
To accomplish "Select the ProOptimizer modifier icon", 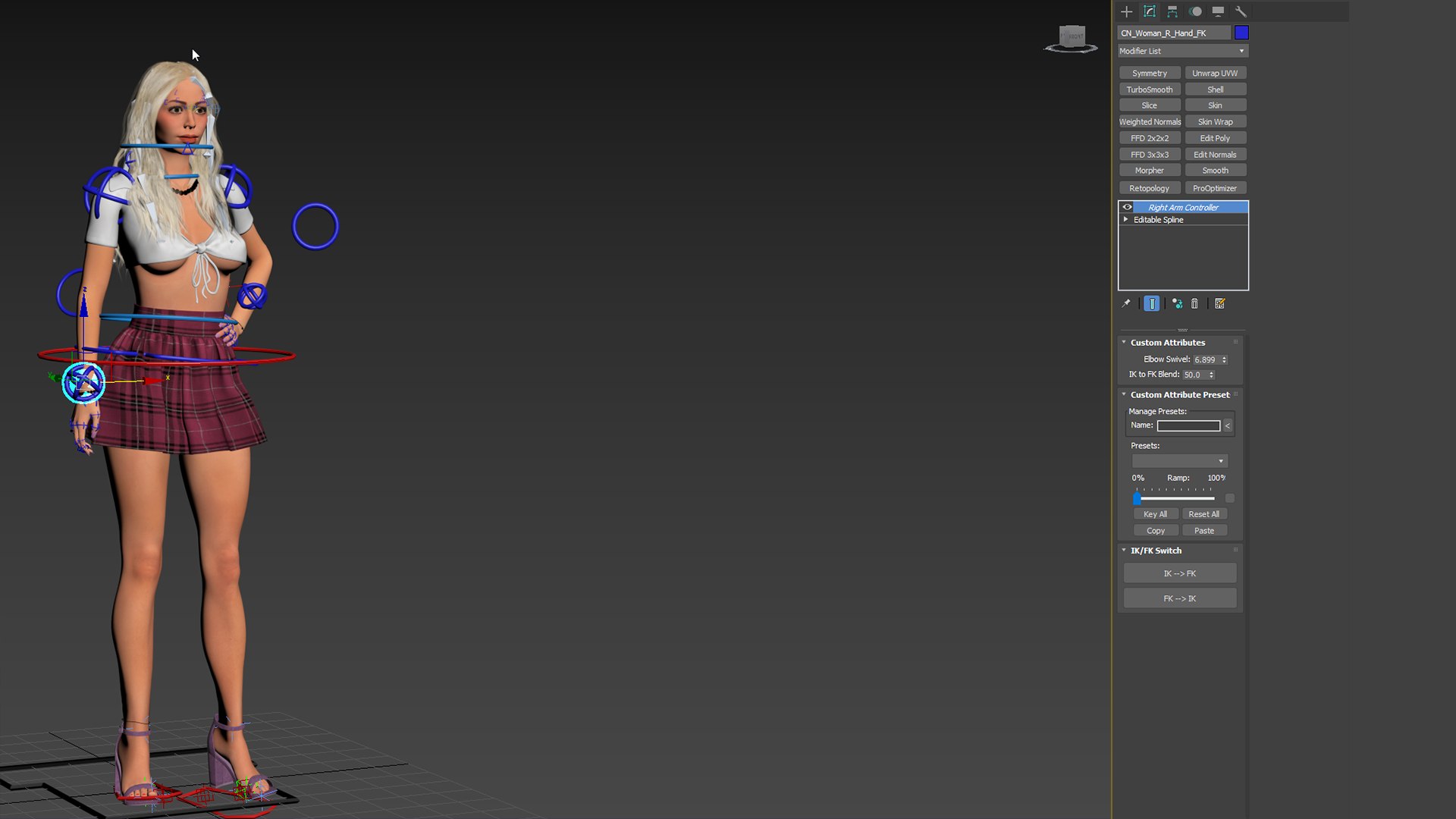I will (1215, 188).
